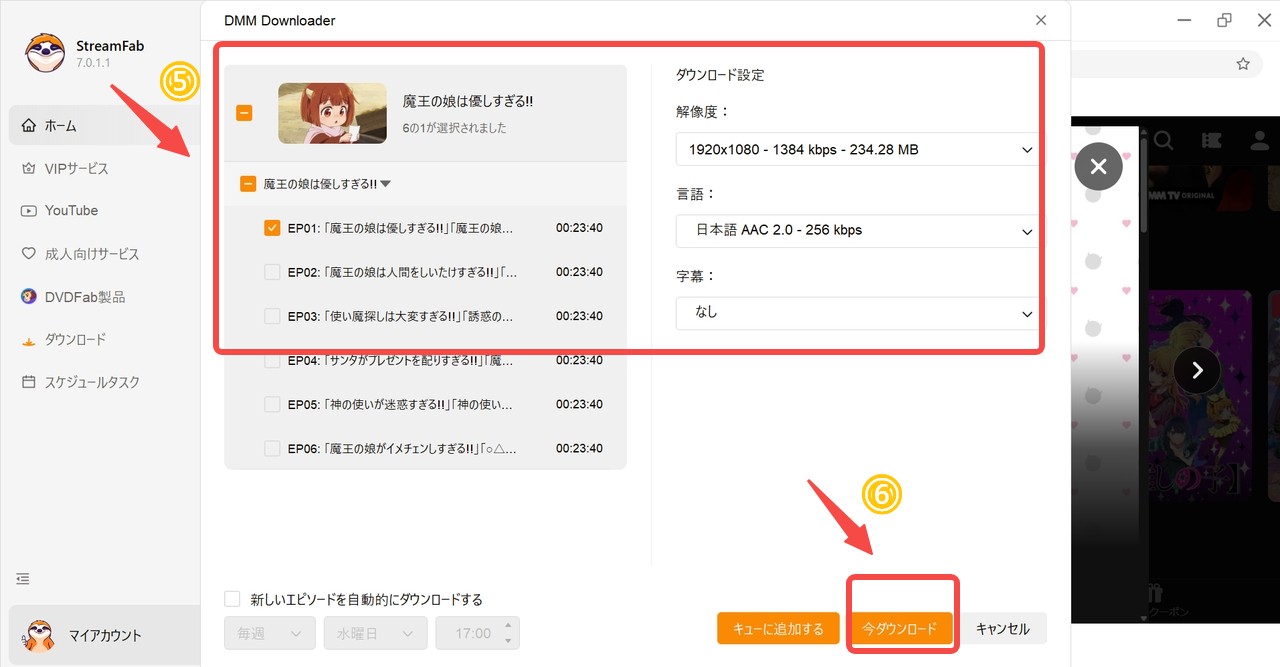Screen dimensions: 1280x667
Task: Uncheck the EP01 episode checkbox
Action: tap(271, 227)
